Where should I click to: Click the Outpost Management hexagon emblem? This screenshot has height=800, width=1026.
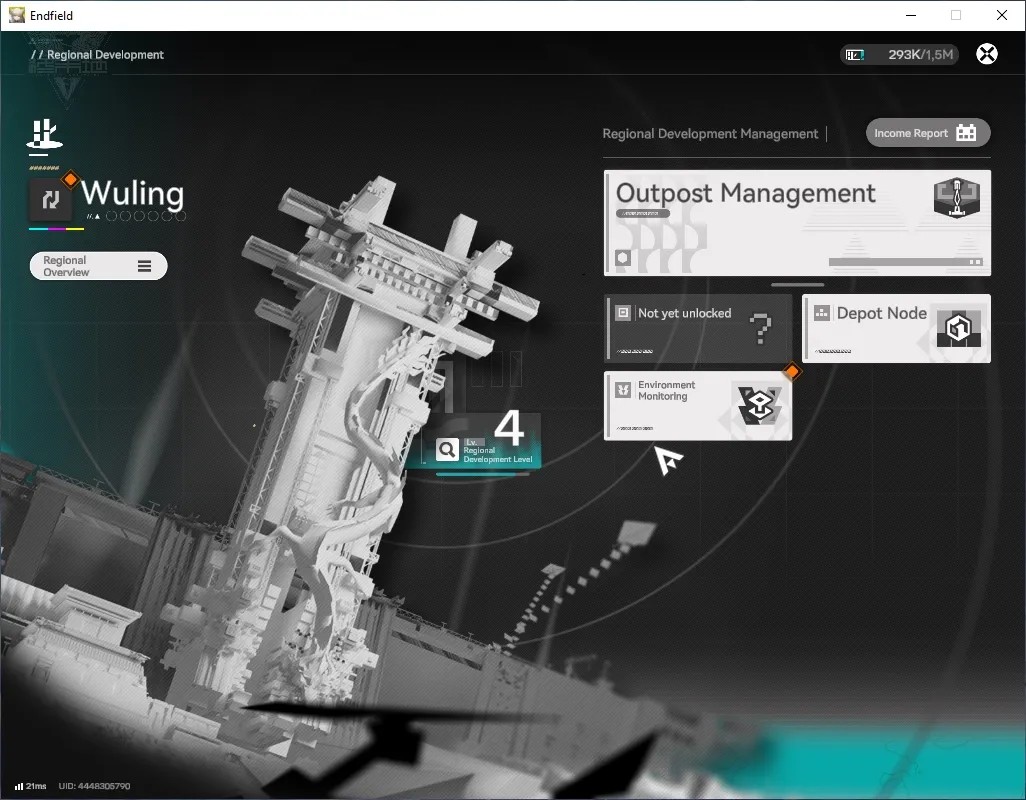956,198
